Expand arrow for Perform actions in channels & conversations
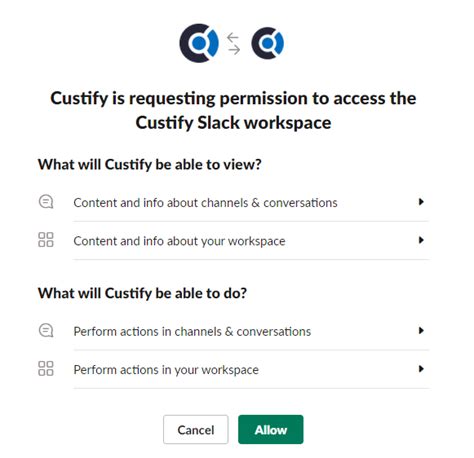The width and height of the screenshot is (474, 458). (x=421, y=331)
